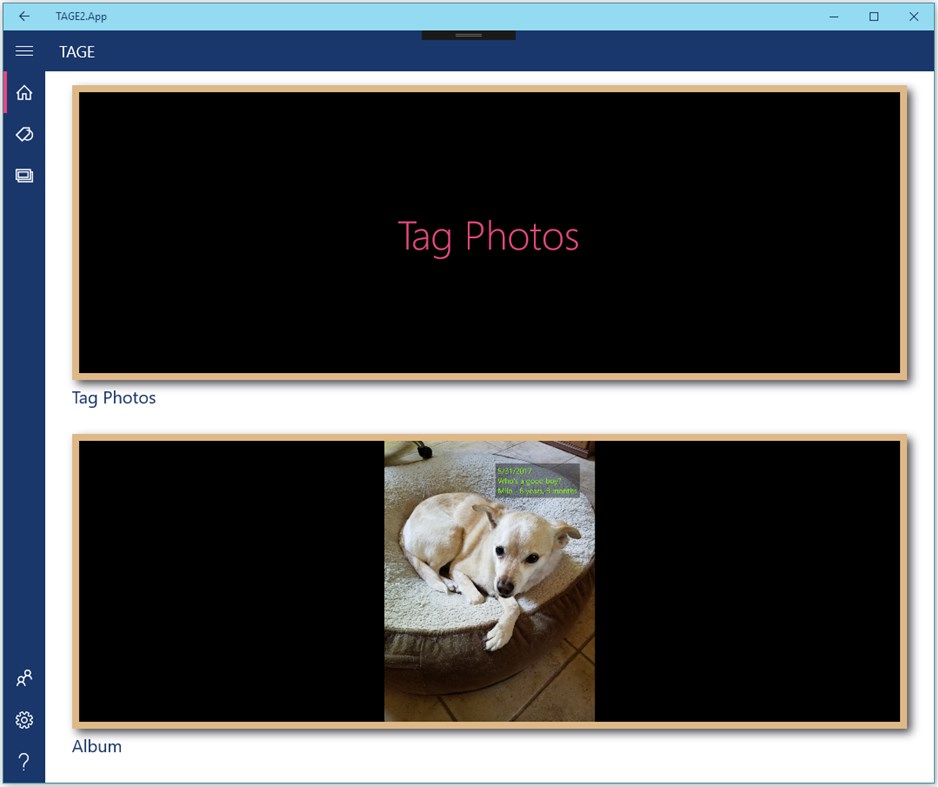Expand the navigation pane with hamburger menu
The image size is (938, 787).
click(24, 50)
